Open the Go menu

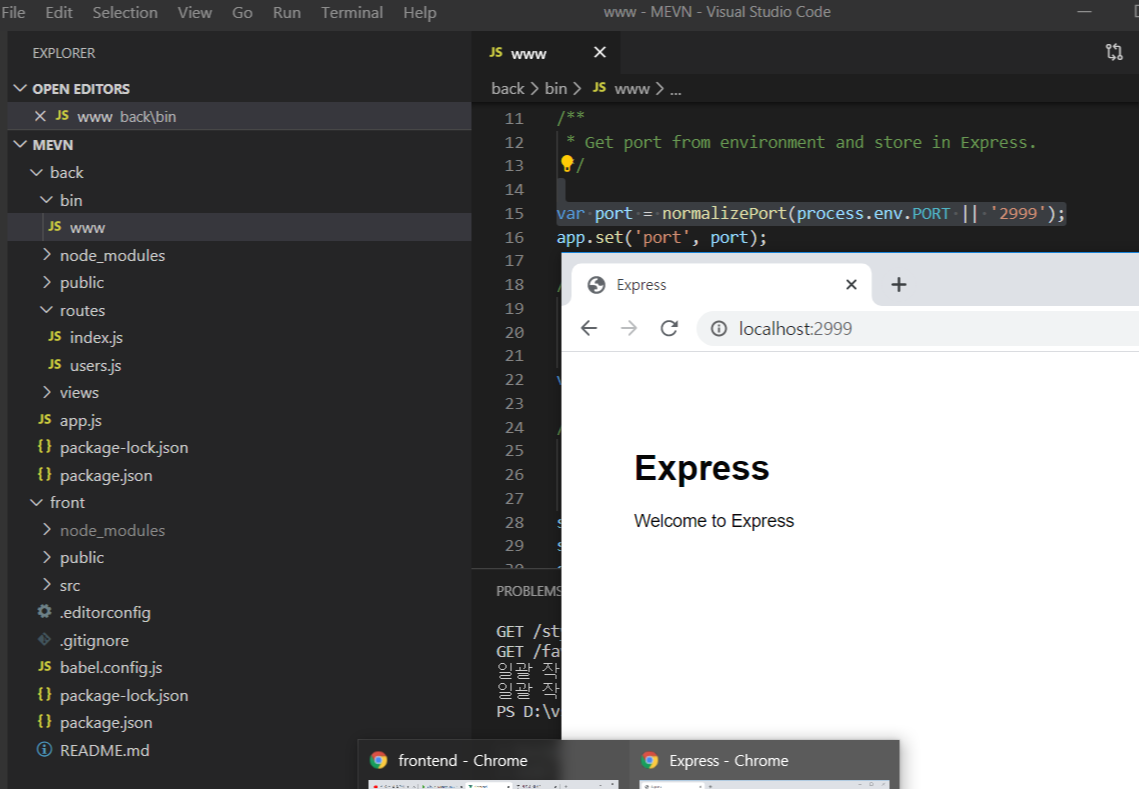coord(242,12)
